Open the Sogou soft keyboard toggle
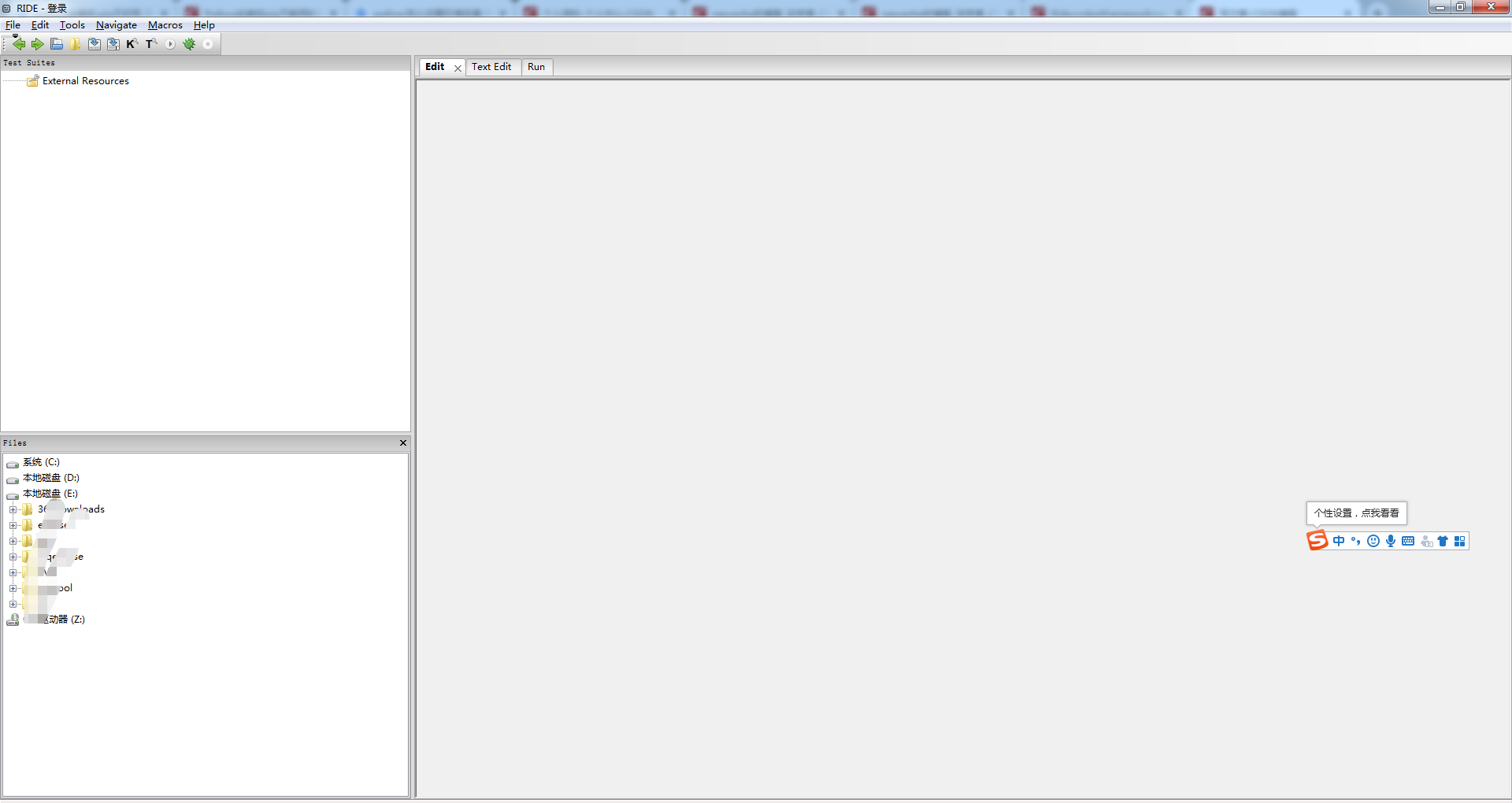Screen dimensions: 1512x803 pyautogui.click(x=1408, y=541)
